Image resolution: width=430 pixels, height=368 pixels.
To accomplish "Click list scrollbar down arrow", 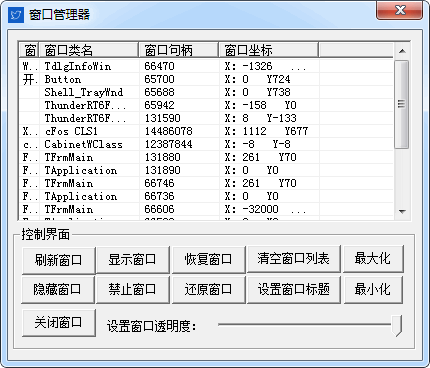I will click(402, 211).
